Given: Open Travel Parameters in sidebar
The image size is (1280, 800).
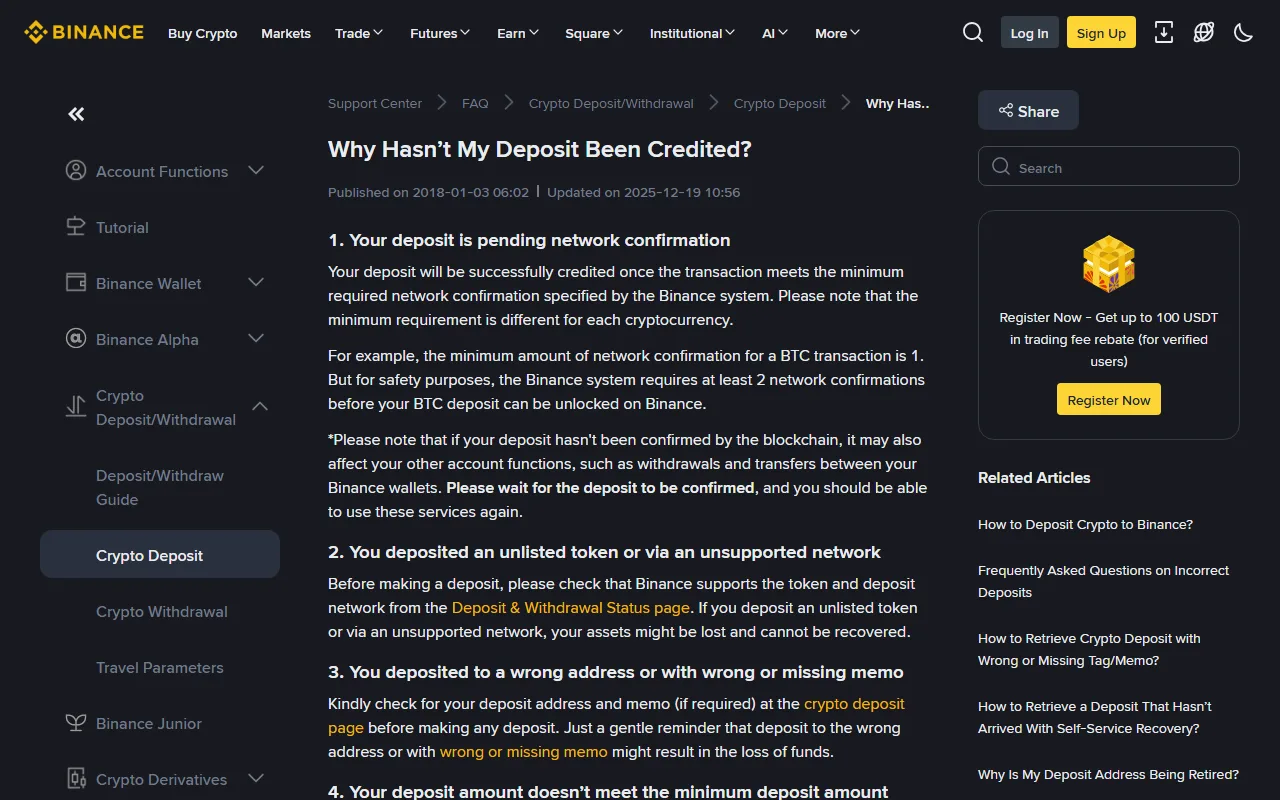Looking at the screenshot, I should (x=160, y=667).
